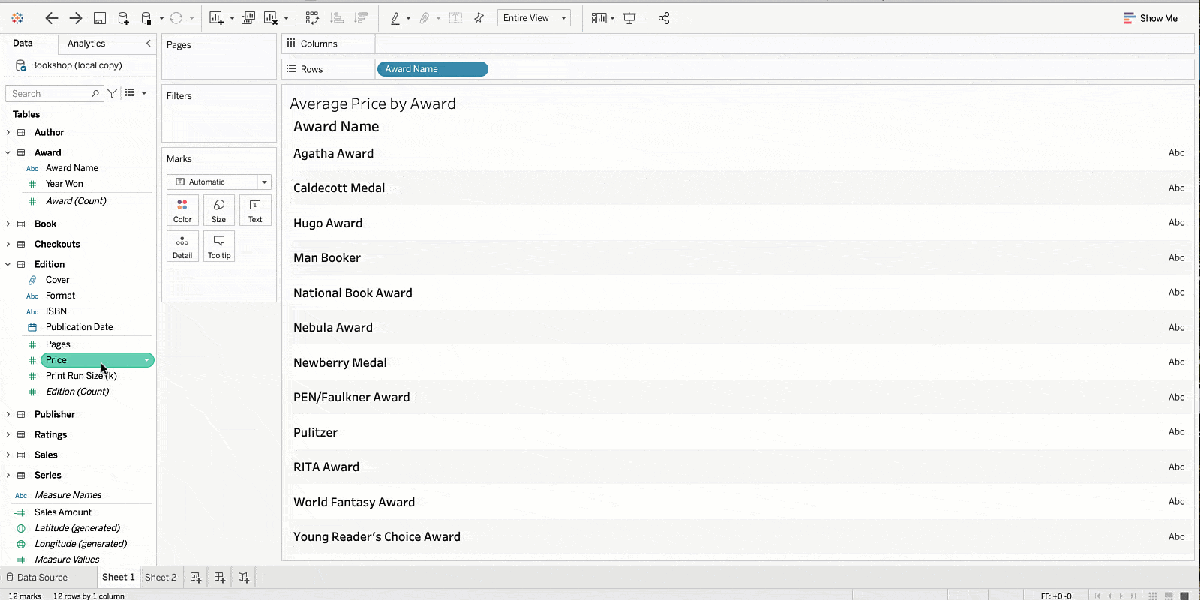Click the New Worksheet icon at bottom
This screenshot has width=1200, height=600.
pos(196,577)
